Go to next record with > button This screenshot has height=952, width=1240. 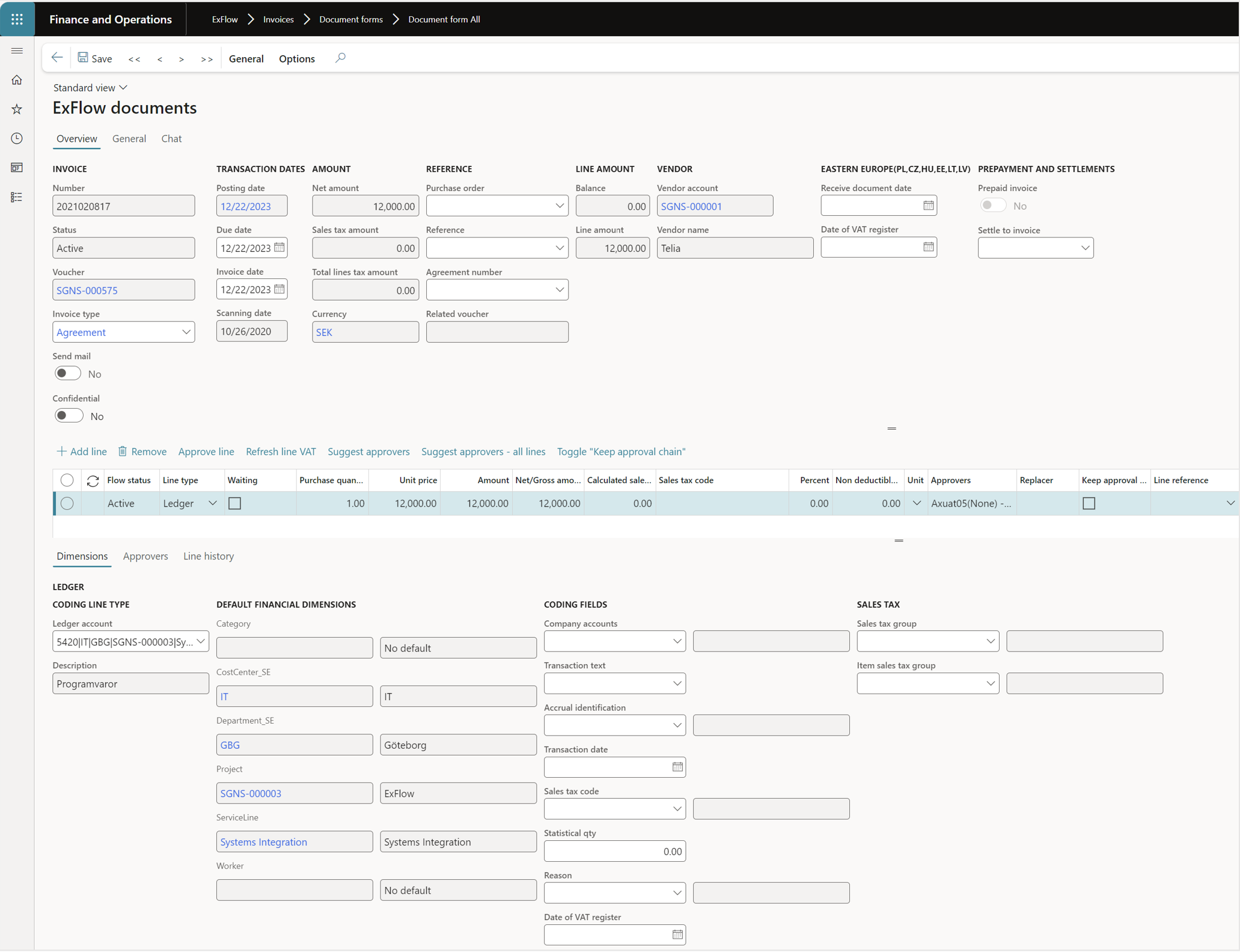click(182, 59)
